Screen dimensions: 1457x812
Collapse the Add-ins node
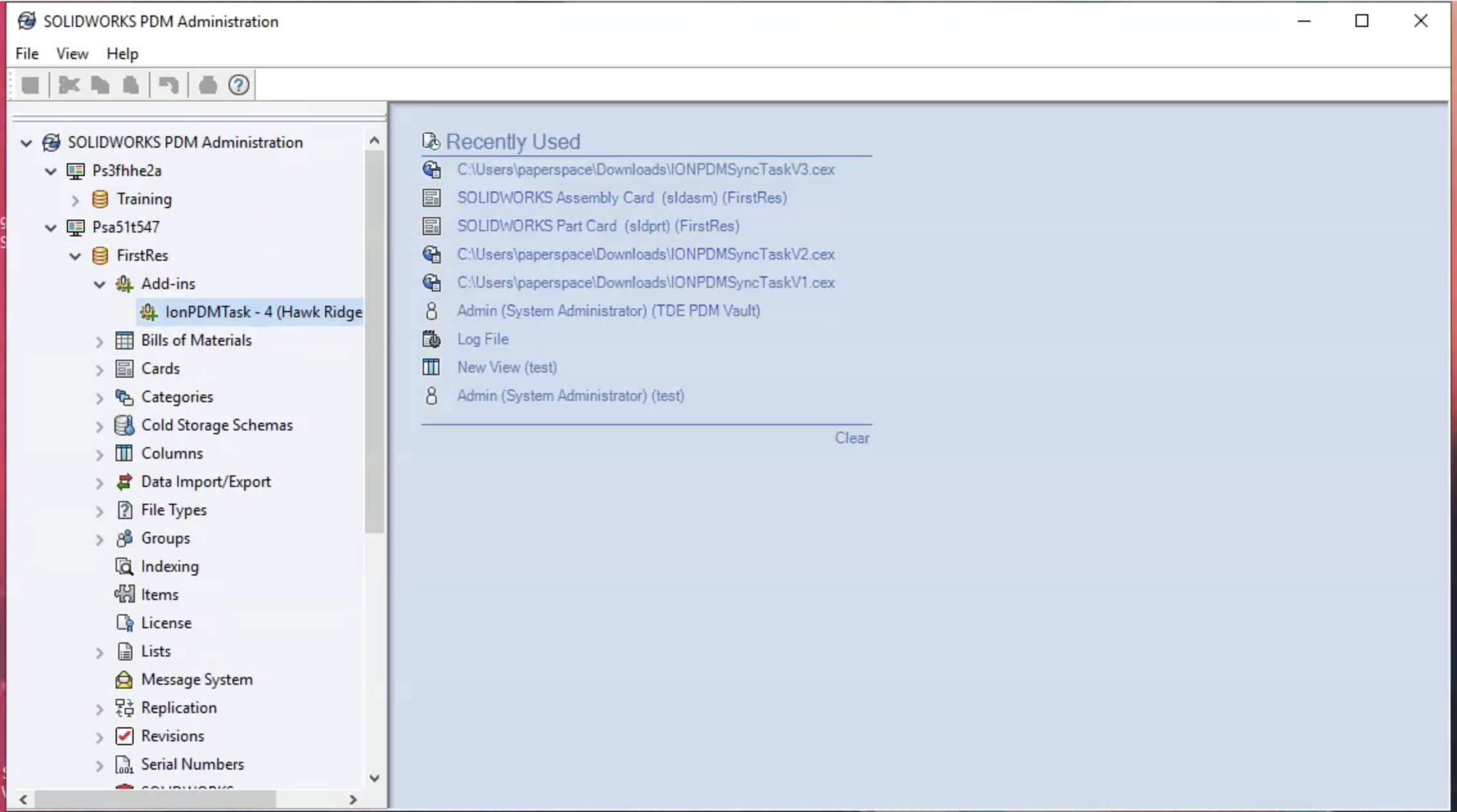coord(100,285)
